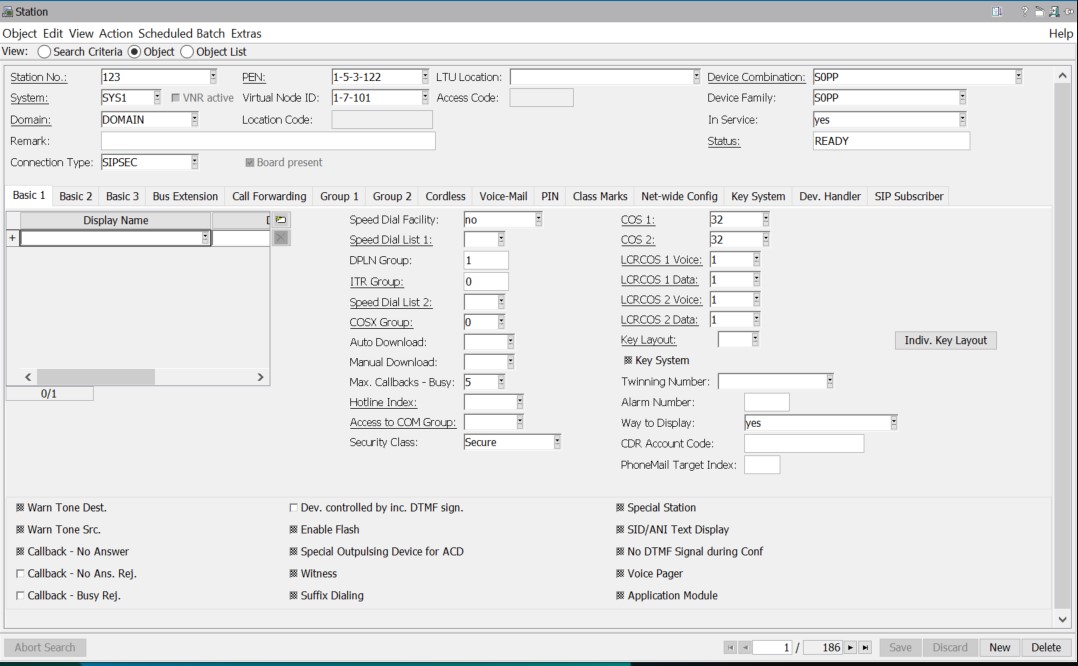Click the Delete button

pos(1046,647)
